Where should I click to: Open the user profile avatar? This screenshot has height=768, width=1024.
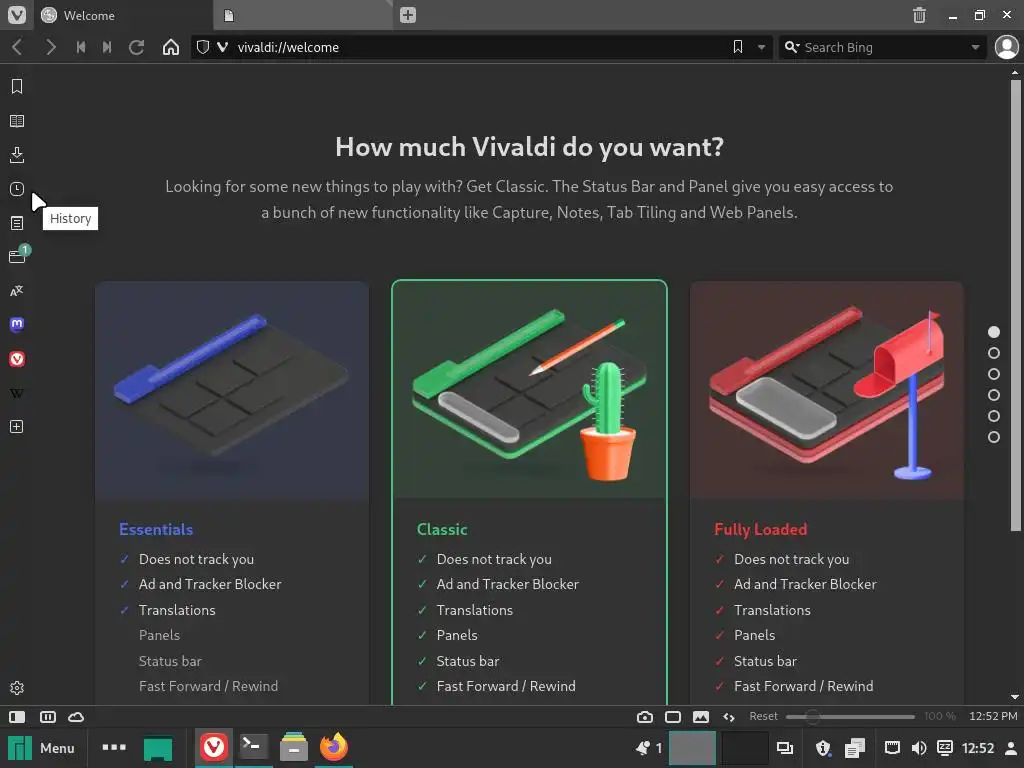pyautogui.click(x=1006, y=47)
